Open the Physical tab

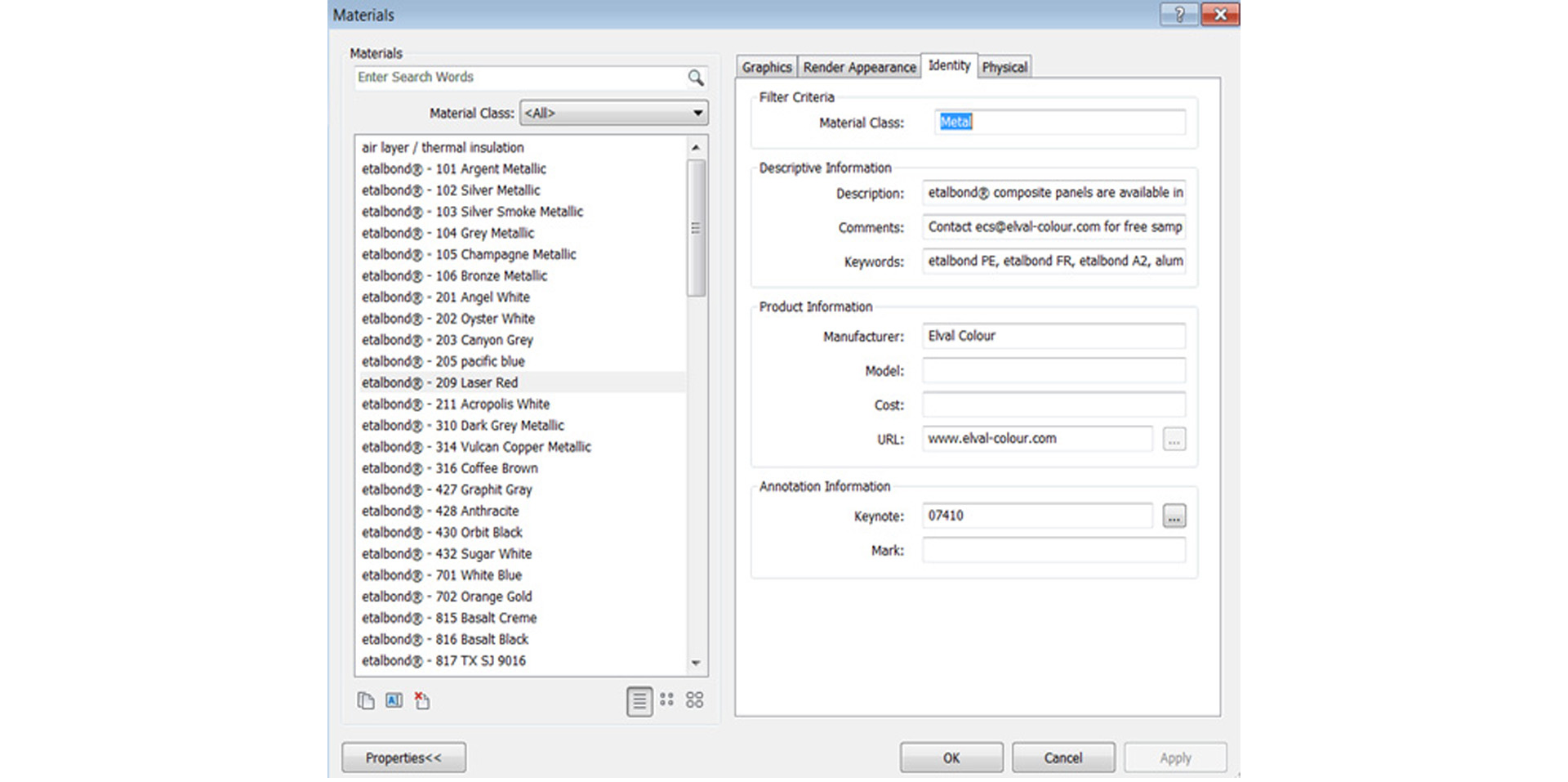tap(1004, 67)
